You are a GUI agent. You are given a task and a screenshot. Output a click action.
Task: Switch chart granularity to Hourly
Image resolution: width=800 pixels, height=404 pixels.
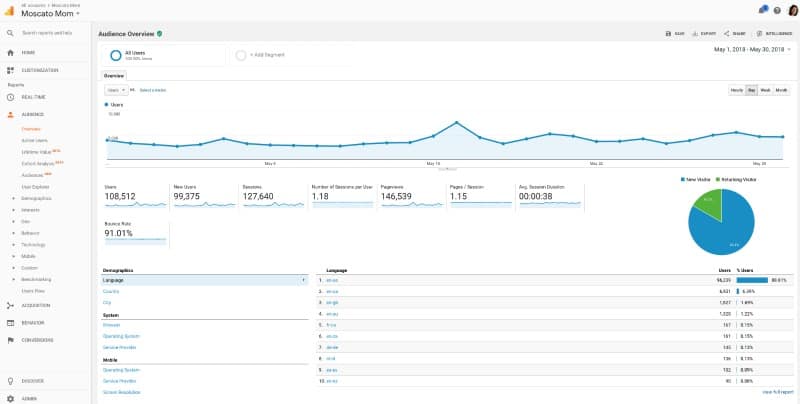click(x=737, y=90)
